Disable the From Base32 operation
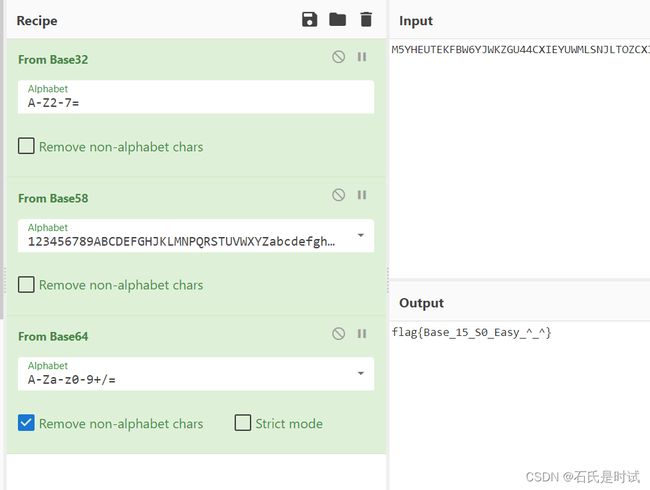Screen dimensions: 650x490 pos(338,57)
